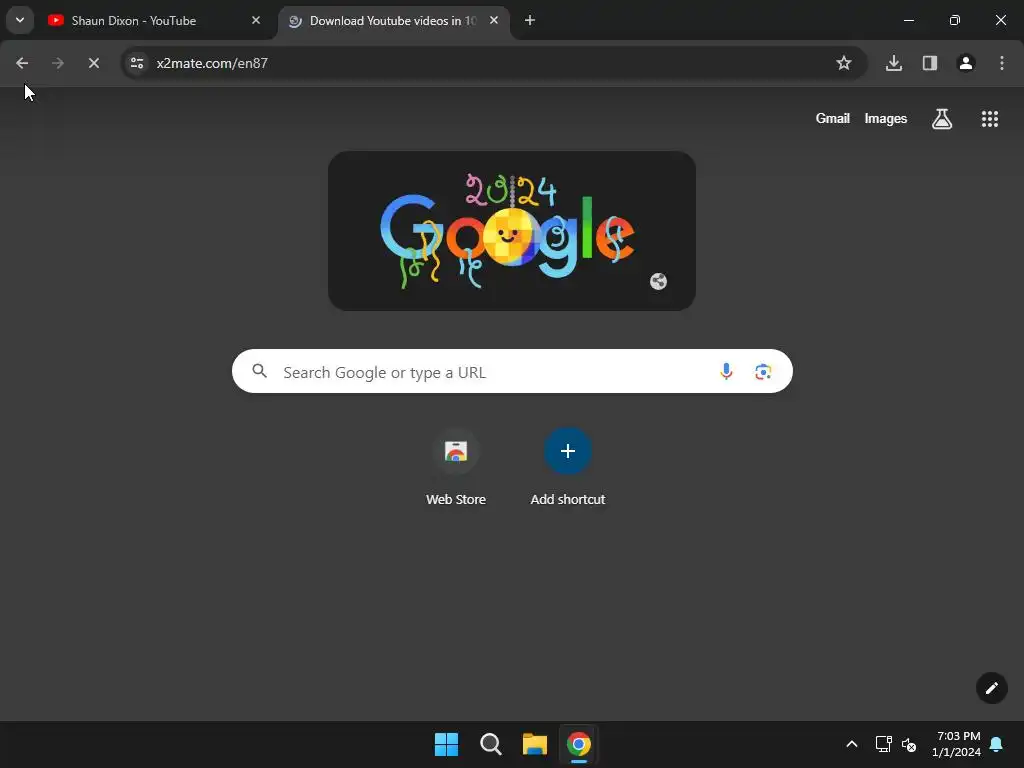Viewport: 1024px width, 768px height.
Task: Open the Chrome three-dot menu
Action: coord(1001,63)
